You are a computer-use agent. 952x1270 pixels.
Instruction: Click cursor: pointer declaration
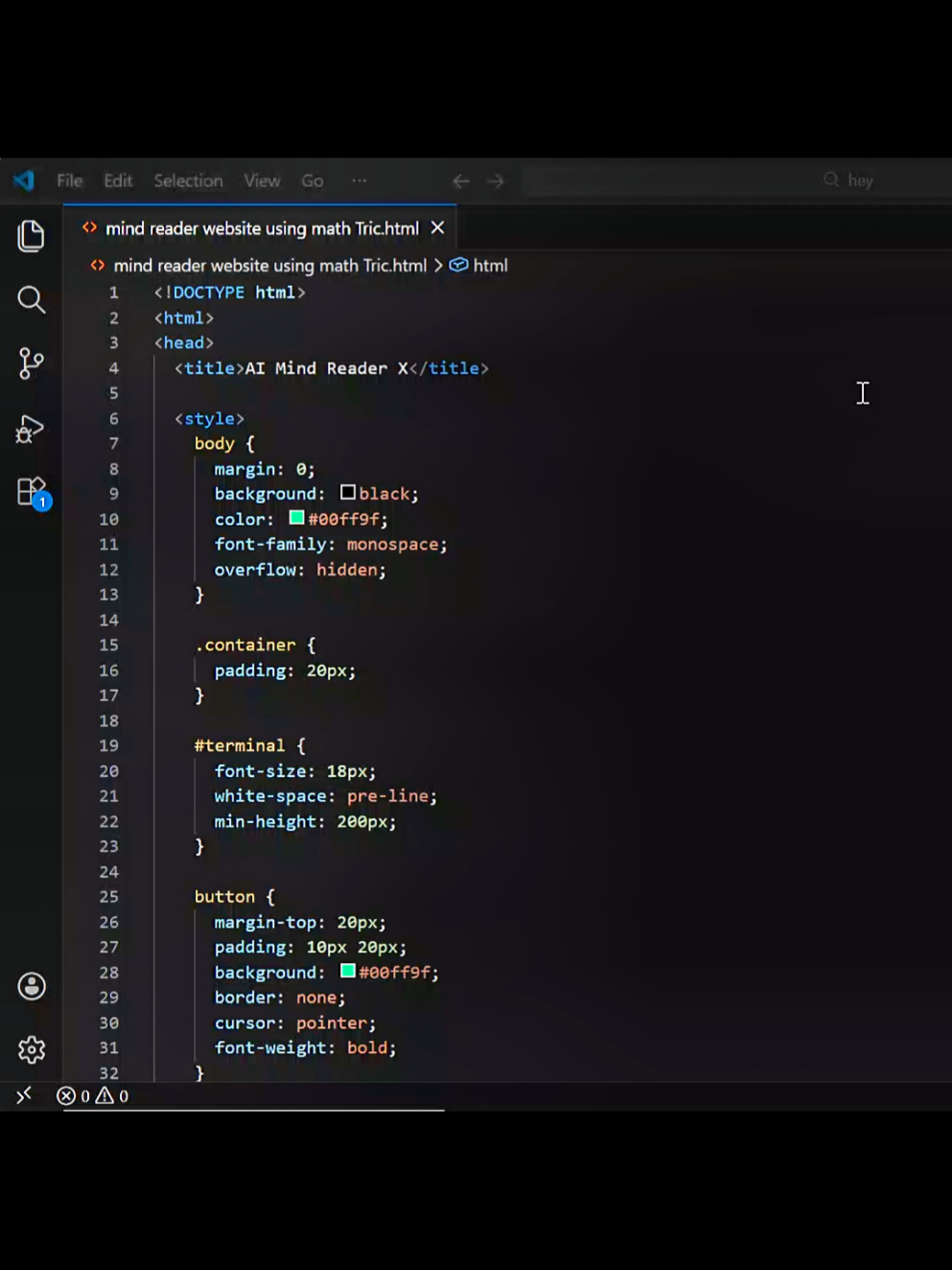(x=294, y=1023)
